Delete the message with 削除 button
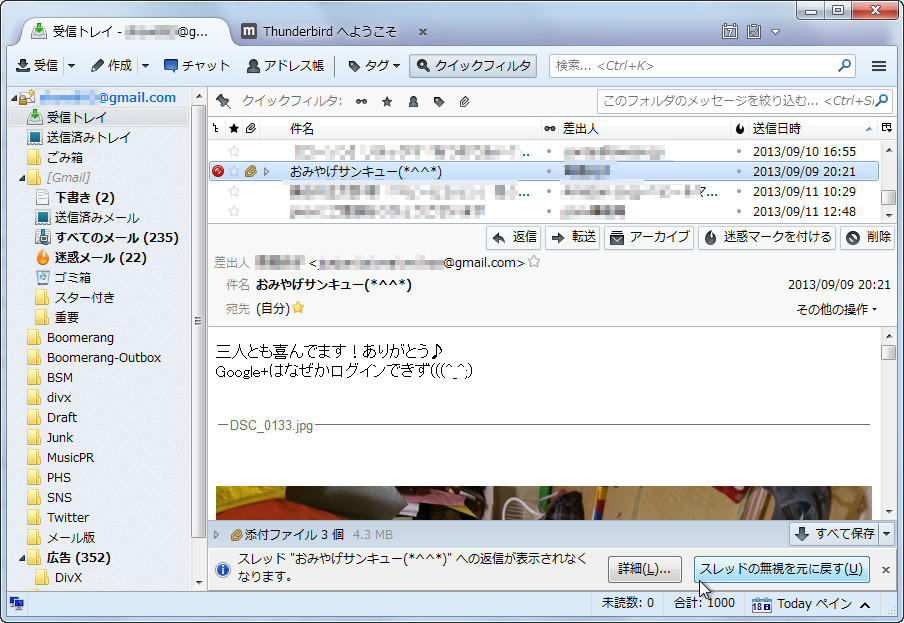This screenshot has height=623, width=904. (867, 237)
